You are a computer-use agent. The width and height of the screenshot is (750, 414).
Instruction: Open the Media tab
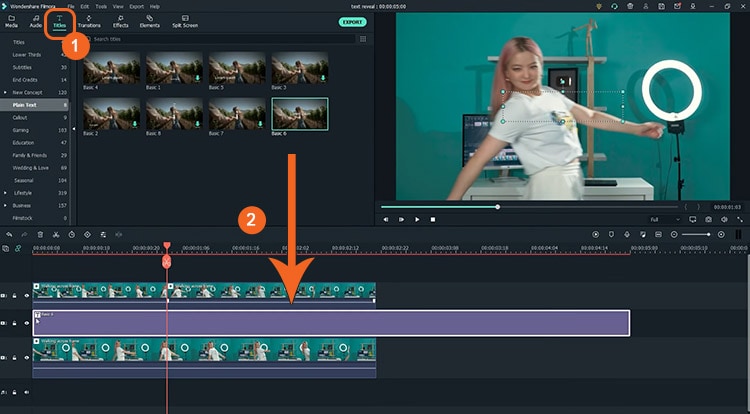[x=11, y=22]
